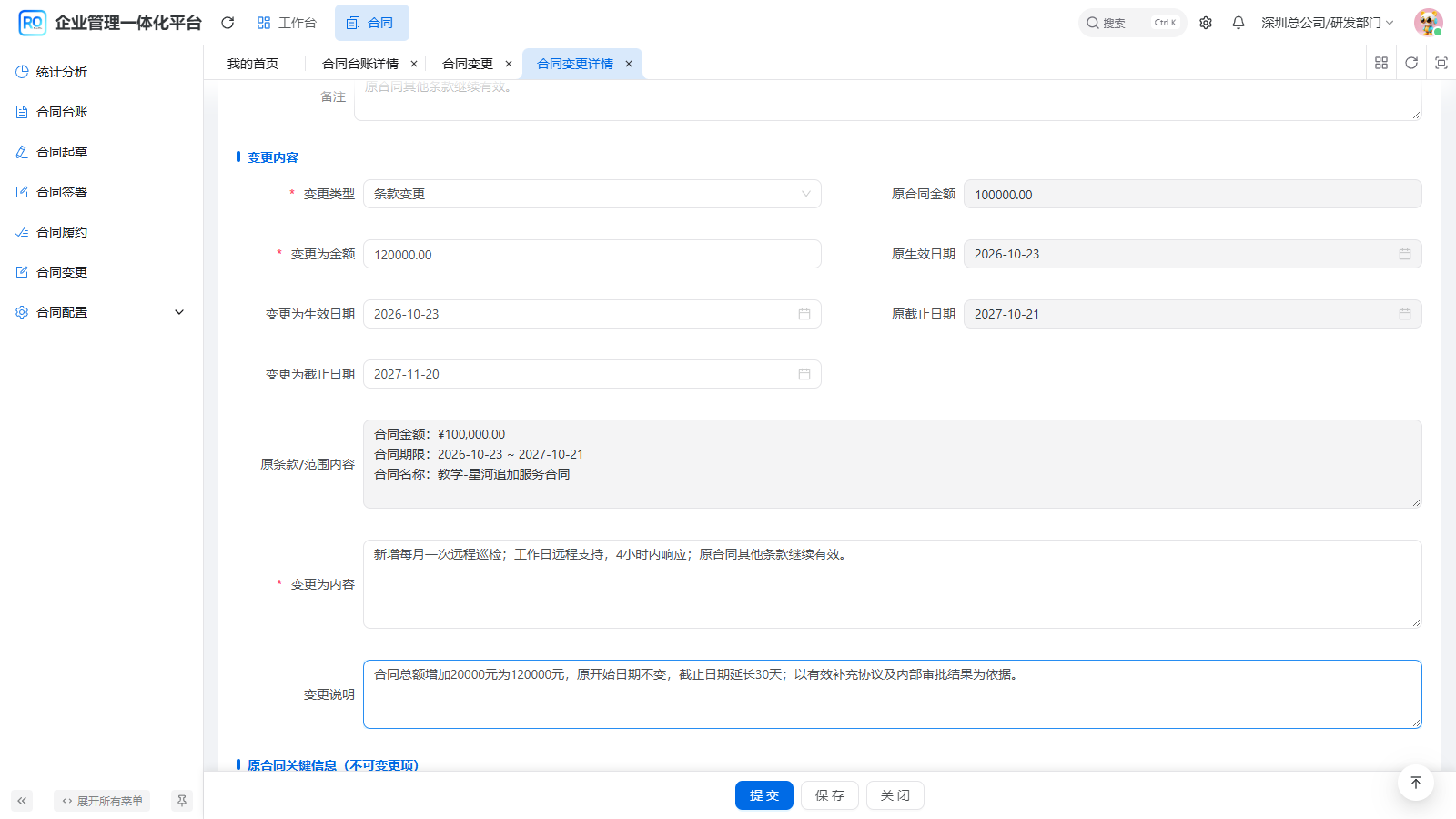Close the 合同台账详情 tab
The width and height of the screenshot is (1456, 819).
[414, 64]
